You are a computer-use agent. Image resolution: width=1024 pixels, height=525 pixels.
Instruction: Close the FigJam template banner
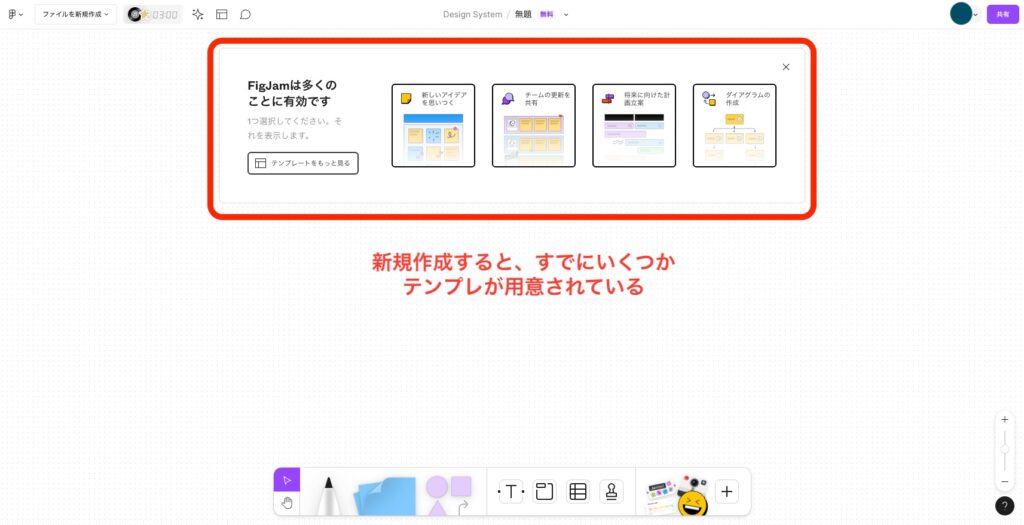(x=786, y=67)
